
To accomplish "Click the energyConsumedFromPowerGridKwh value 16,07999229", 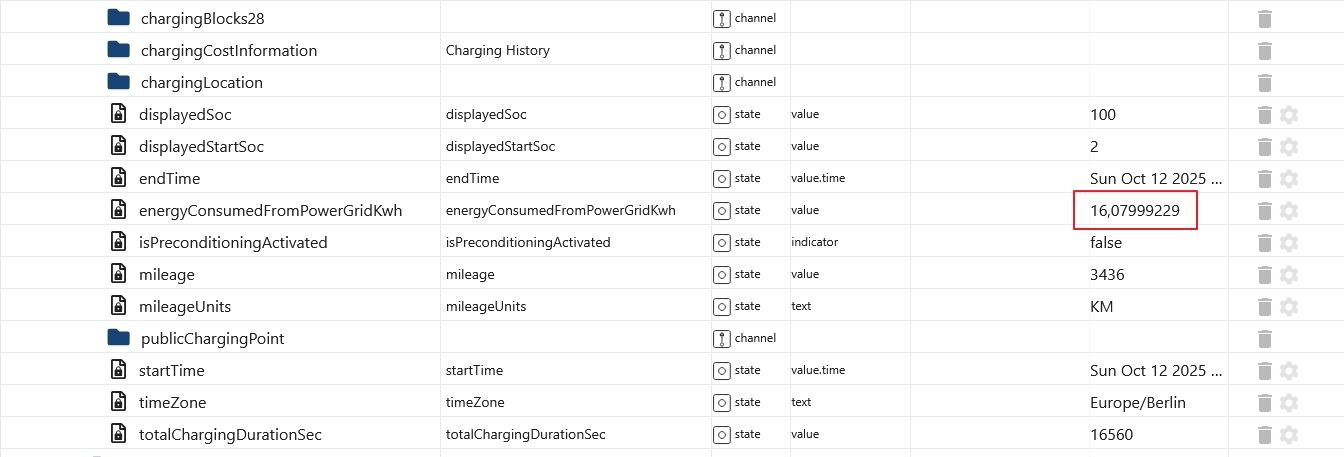I will [1134, 211].
